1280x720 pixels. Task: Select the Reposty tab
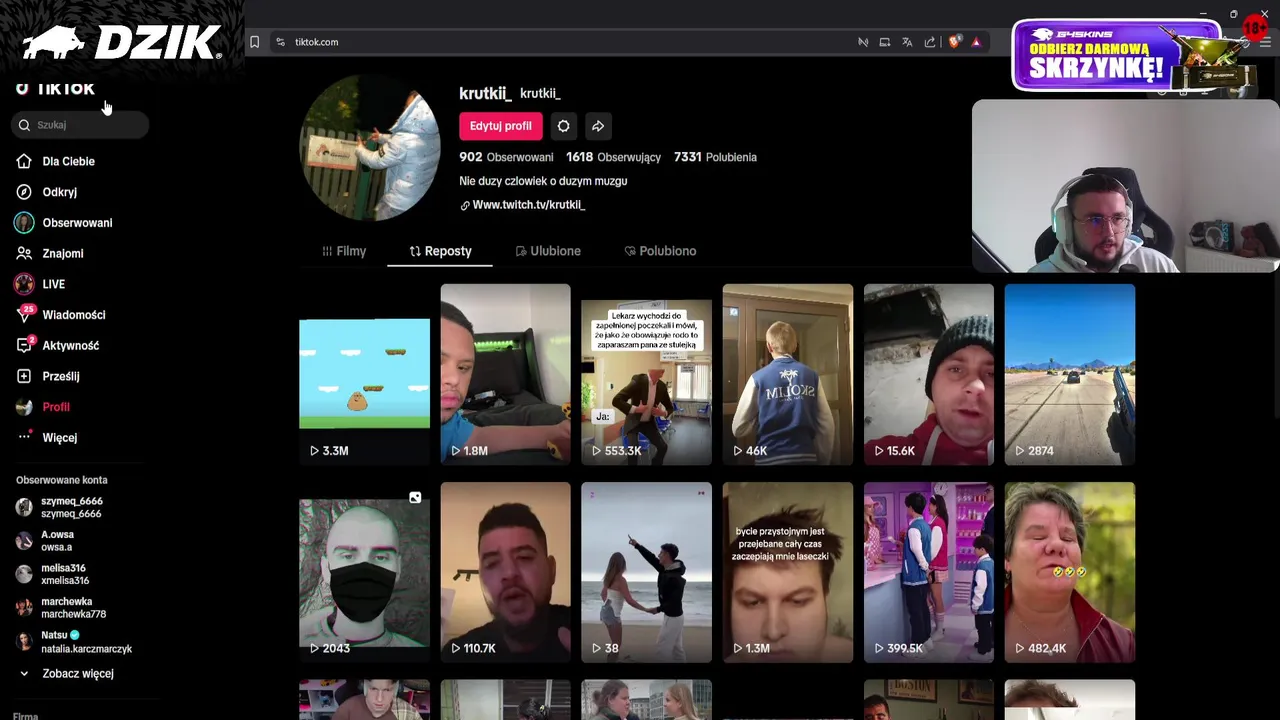tap(440, 251)
